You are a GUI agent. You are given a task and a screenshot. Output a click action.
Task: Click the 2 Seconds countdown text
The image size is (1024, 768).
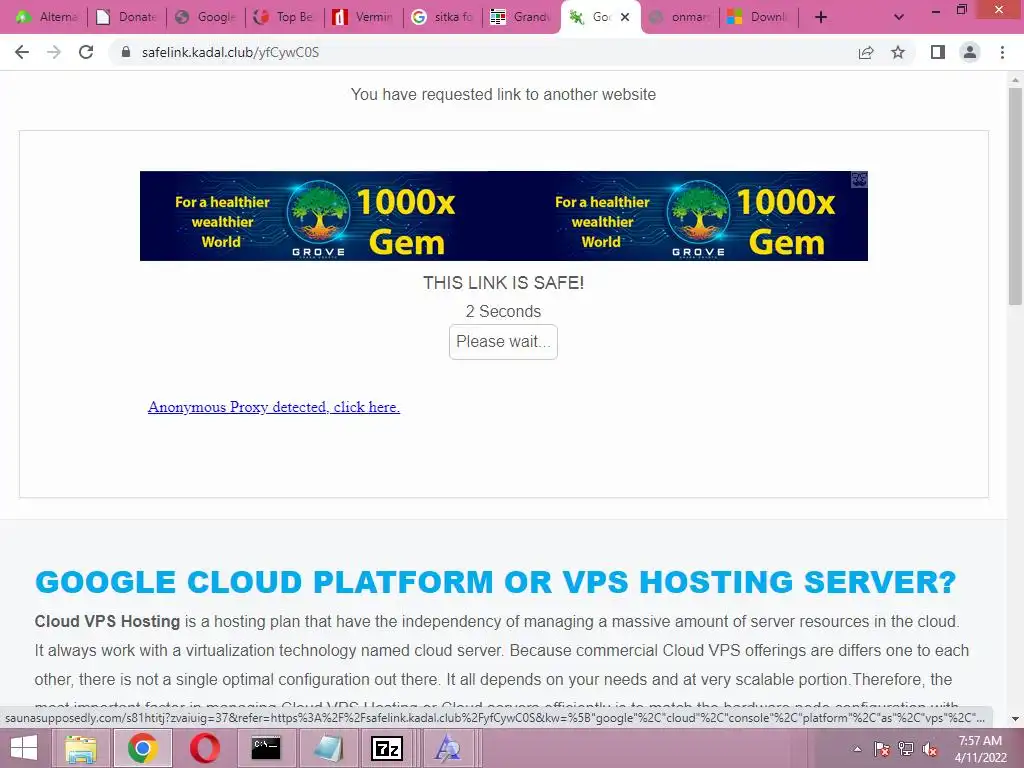pos(504,312)
